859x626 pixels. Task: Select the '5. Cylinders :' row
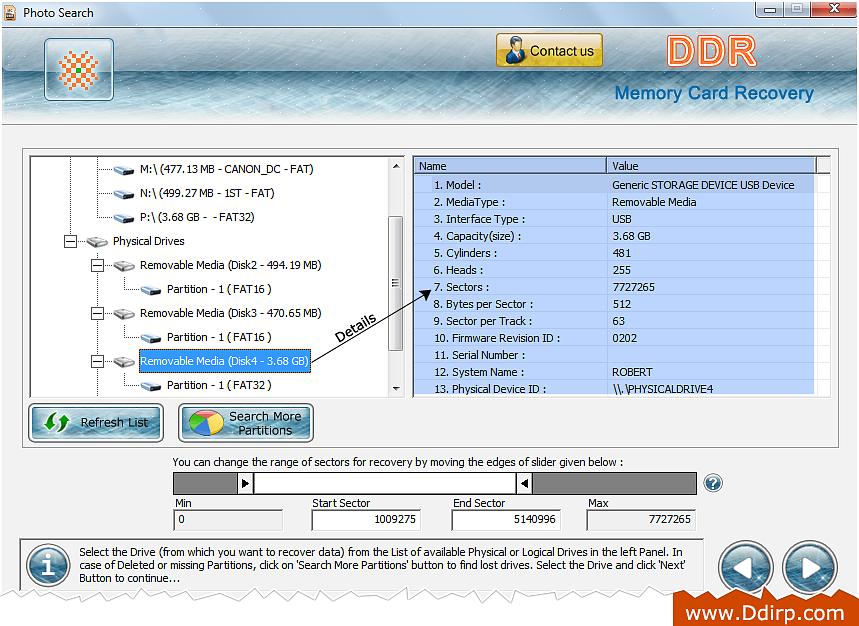(x=614, y=253)
